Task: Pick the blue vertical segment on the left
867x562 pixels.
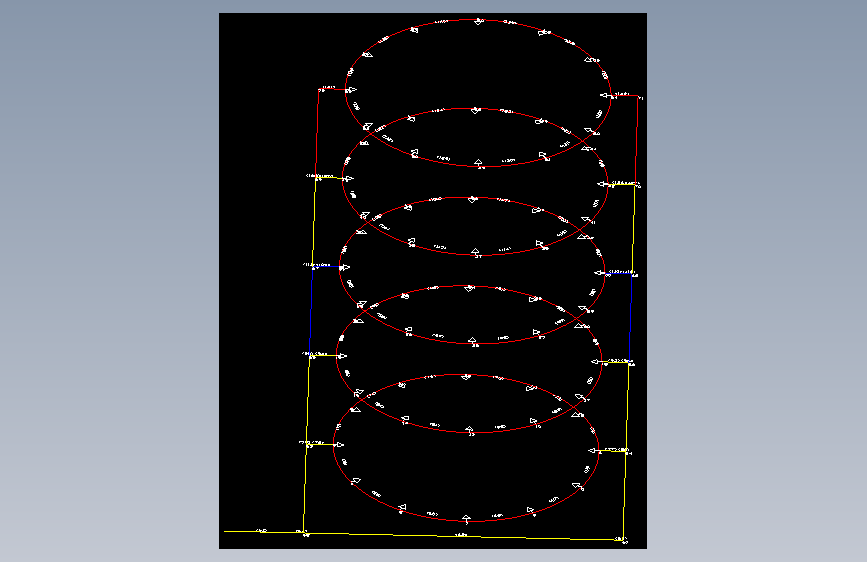Action: pos(311,310)
